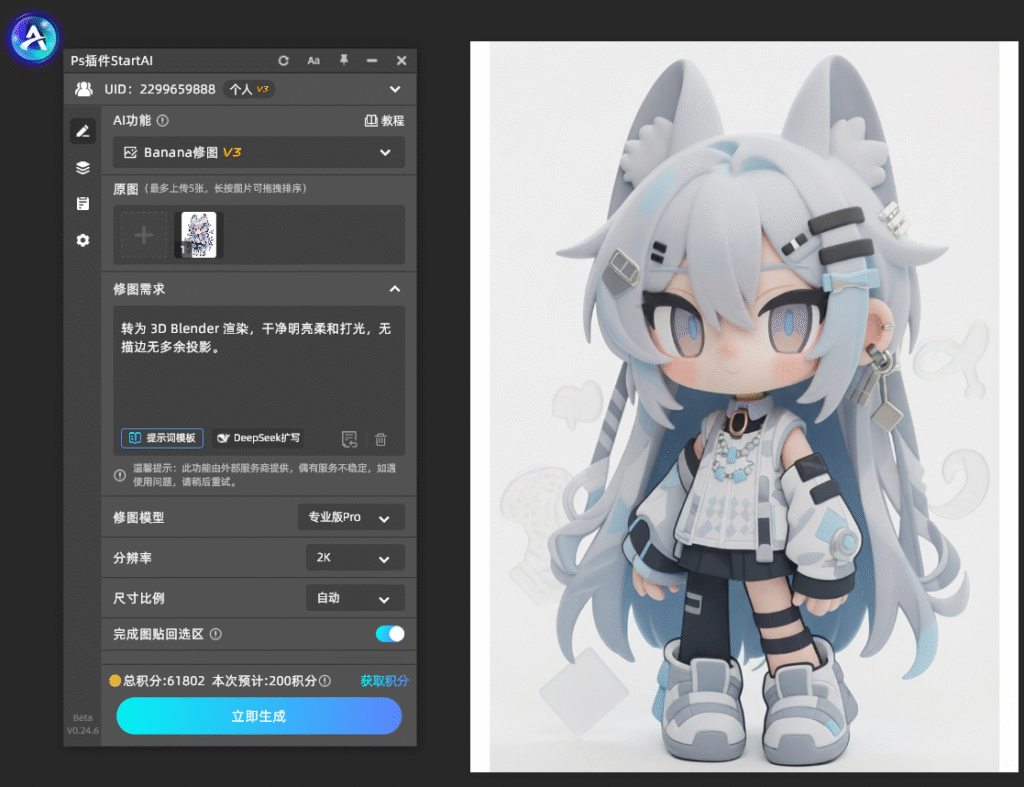Open the layers stack tab in the sidebar
1024x787 pixels.
point(83,168)
